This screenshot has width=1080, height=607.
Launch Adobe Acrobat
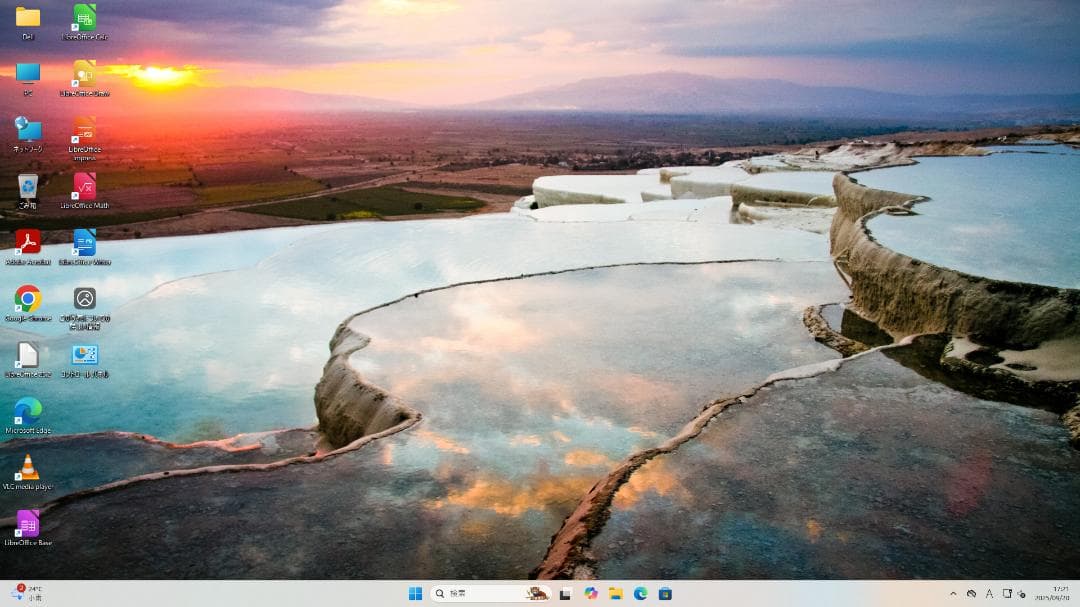28,243
